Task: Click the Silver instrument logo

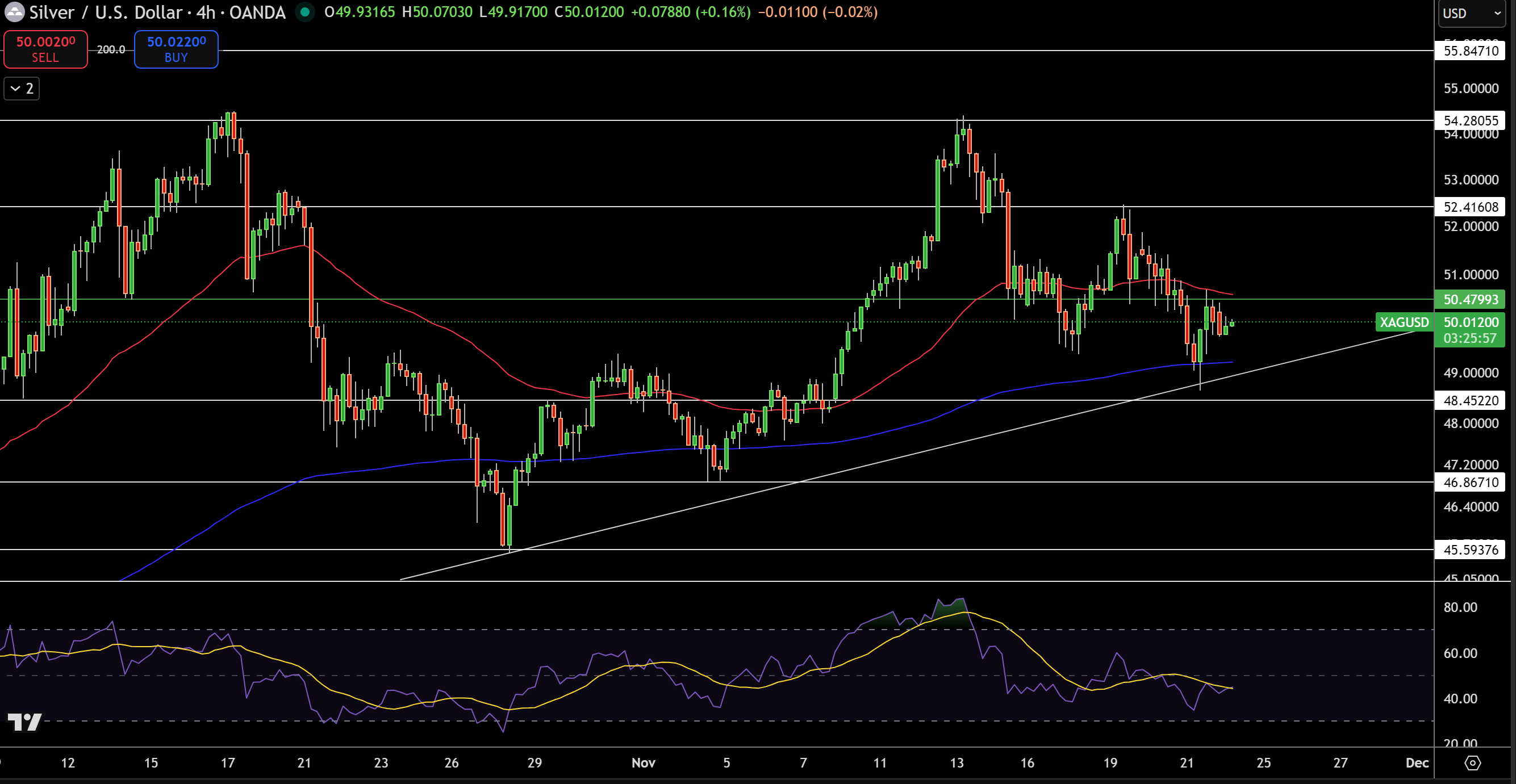Action: pos(15,12)
